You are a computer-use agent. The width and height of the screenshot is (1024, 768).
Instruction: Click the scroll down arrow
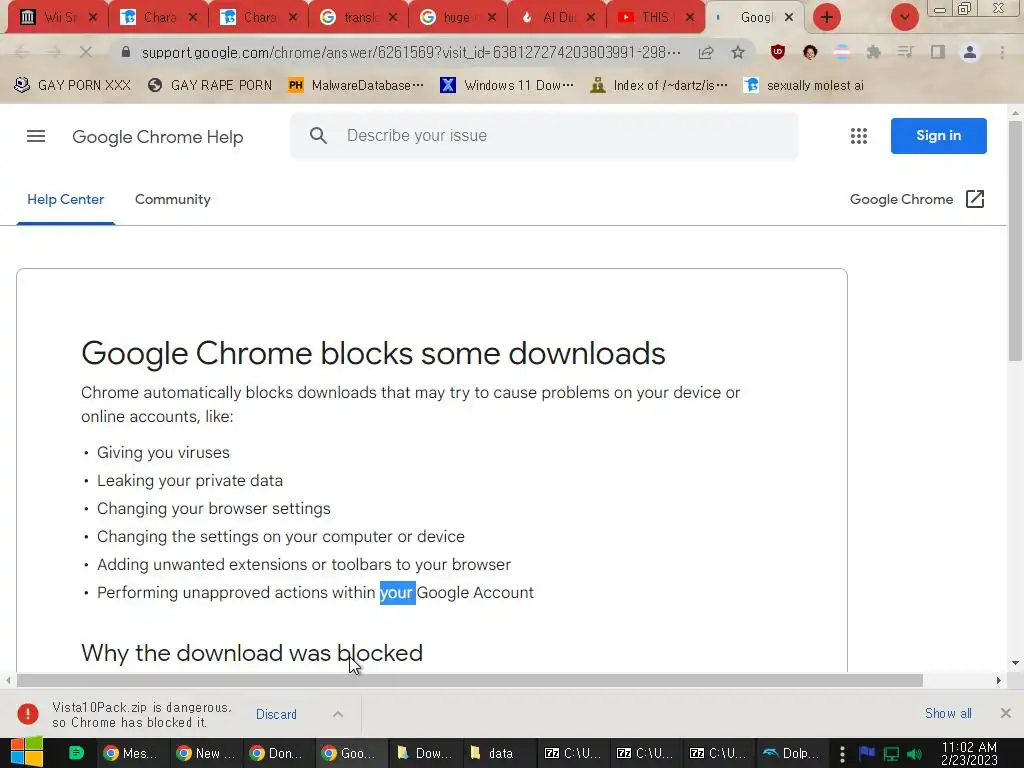click(x=1015, y=663)
